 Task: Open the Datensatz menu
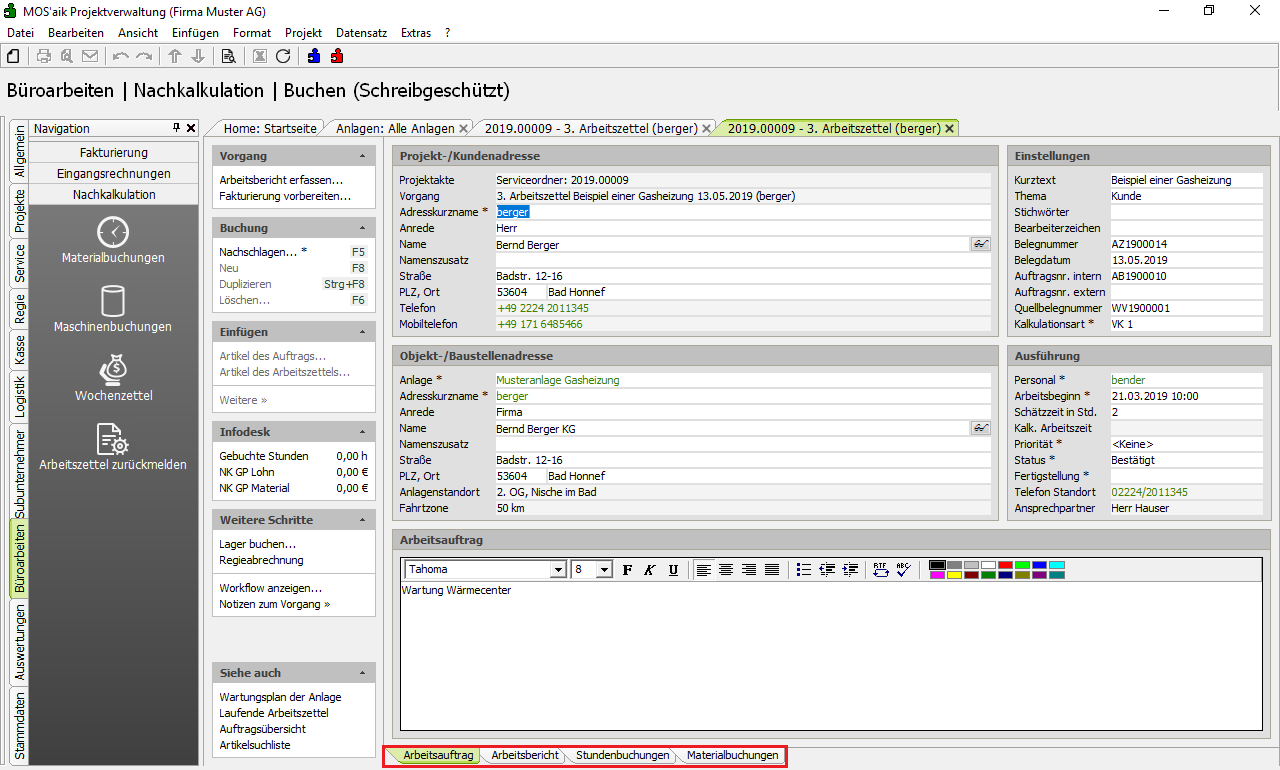pyautogui.click(x=361, y=33)
